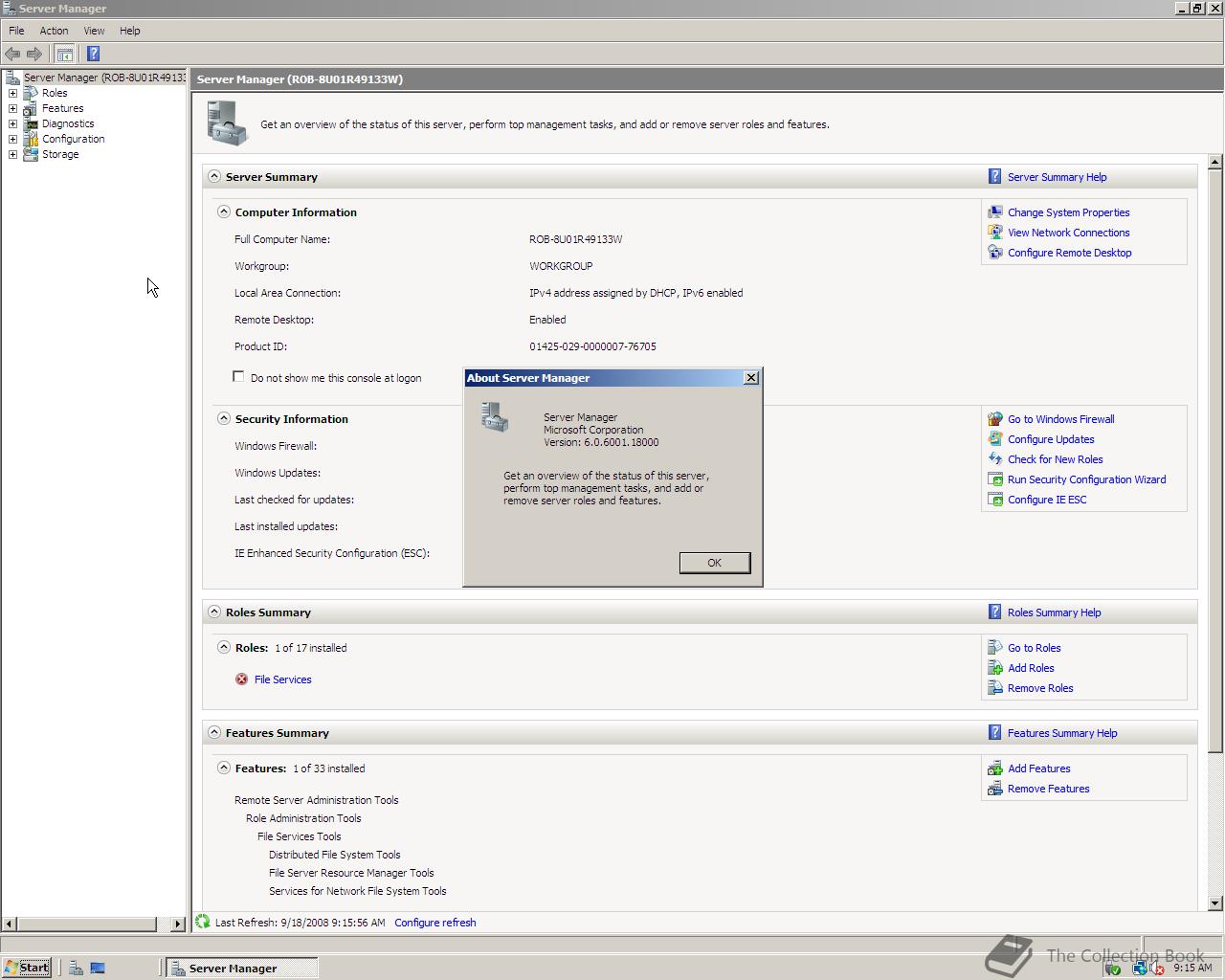Screen dimensions: 1225x980
Task: Click Go to Windows Firewall icon
Action: (995, 419)
